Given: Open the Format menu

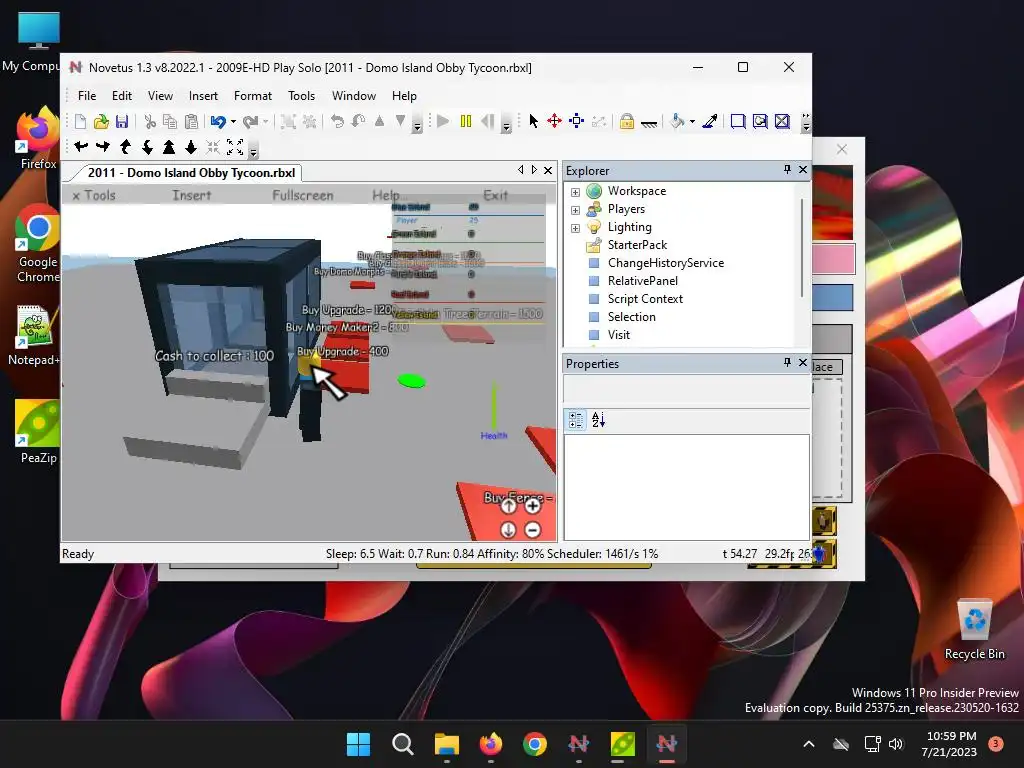Looking at the screenshot, I should click(253, 96).
